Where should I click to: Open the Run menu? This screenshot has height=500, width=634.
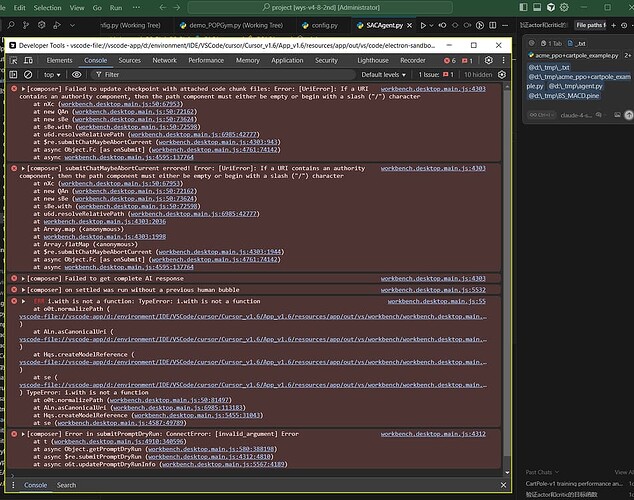[116, 8]
